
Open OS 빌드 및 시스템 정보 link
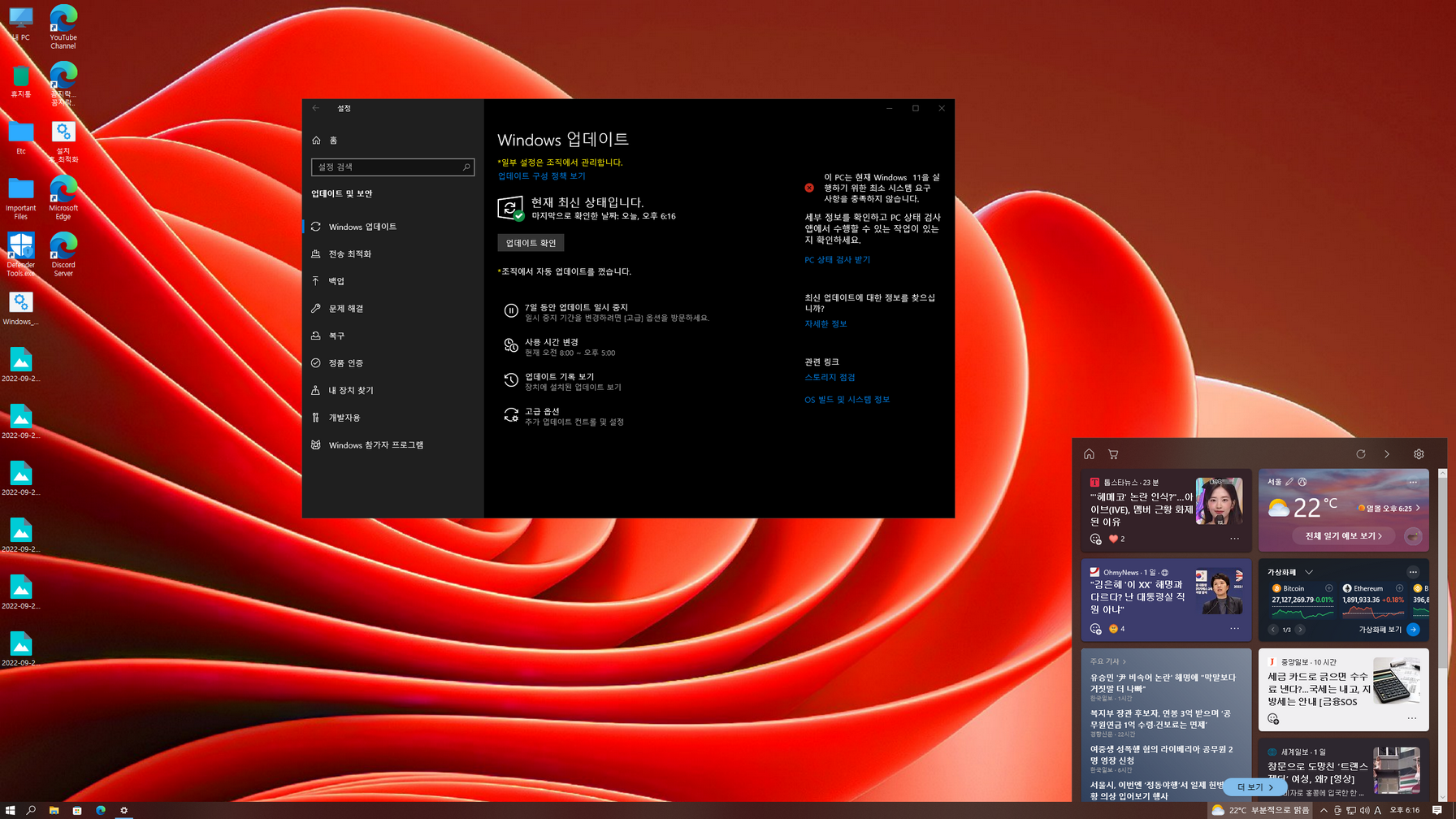[x=847, y=400]
